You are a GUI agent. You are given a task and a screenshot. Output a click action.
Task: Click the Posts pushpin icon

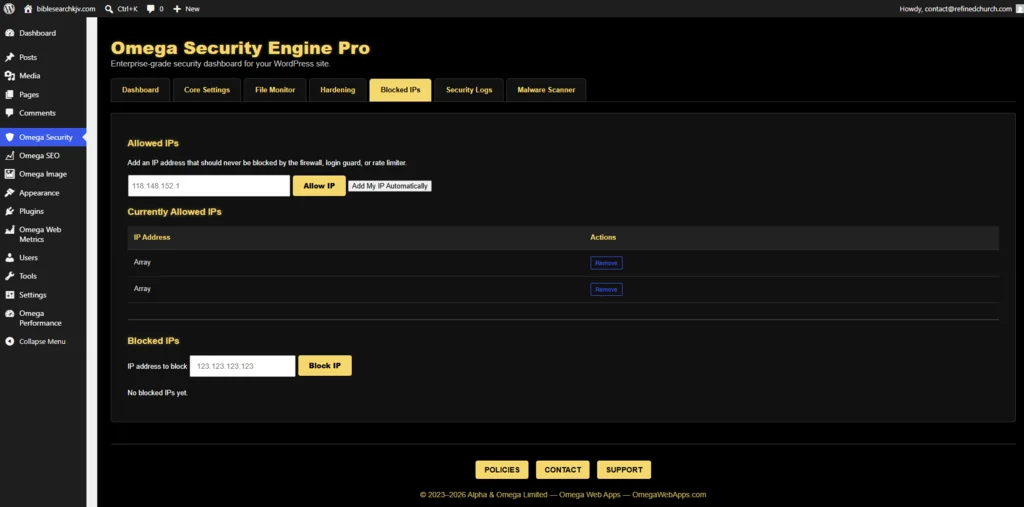pos(9,57)
